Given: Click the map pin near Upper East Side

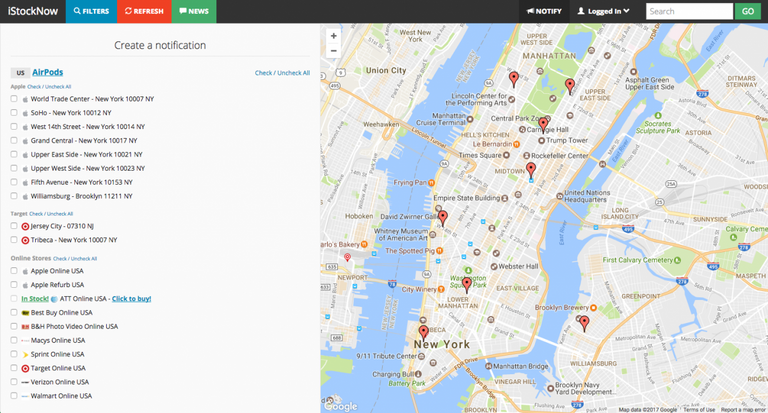Looking at the screenshot, I should click(570, 85).
